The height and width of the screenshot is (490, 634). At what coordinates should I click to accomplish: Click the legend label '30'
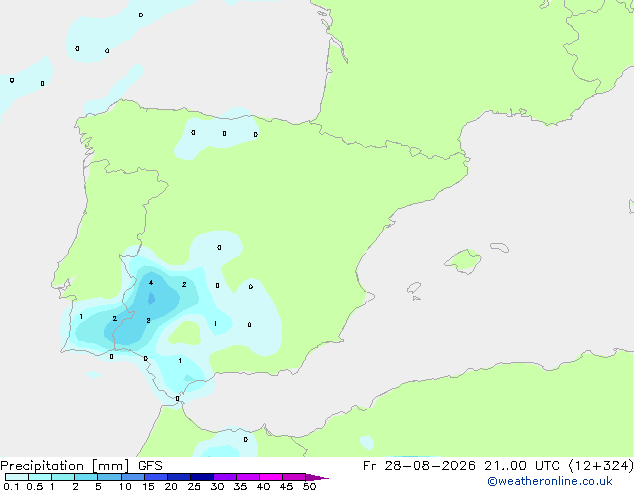[217, 486]
